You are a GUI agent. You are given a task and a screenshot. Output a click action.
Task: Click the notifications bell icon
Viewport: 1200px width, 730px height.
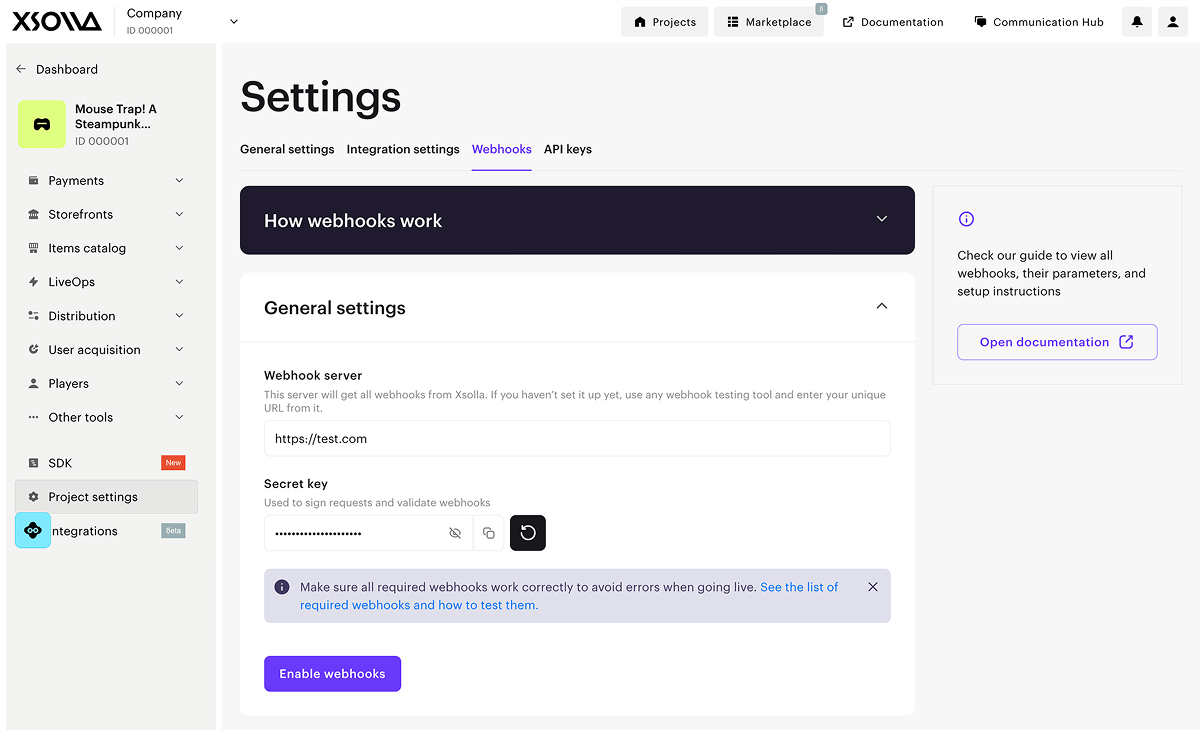click(1137, 22)
